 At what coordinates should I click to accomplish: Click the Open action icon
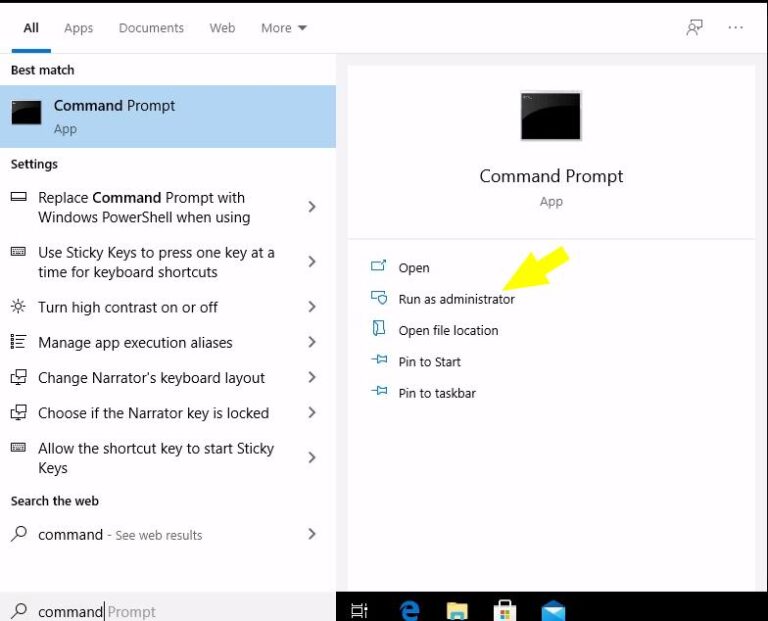tap(379, 265)
